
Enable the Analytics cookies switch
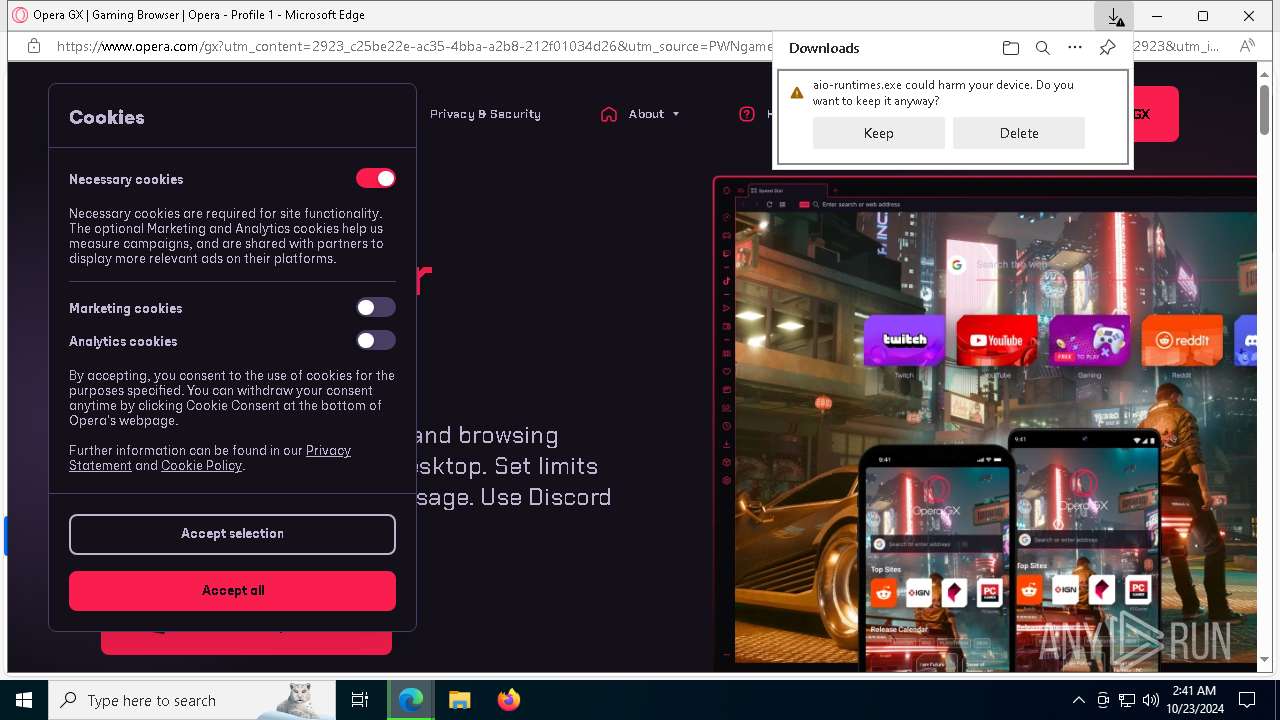click(x=376, y=341)
